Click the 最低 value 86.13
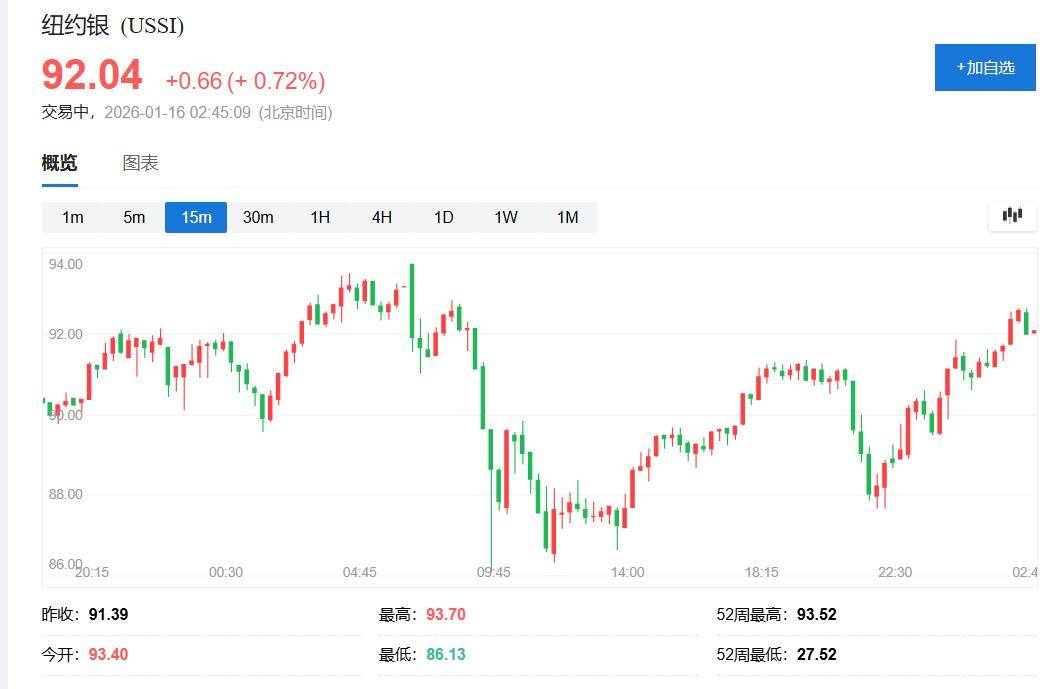Image resolution: width=1051 pixels, height=689 pixels. pos(446,654)
